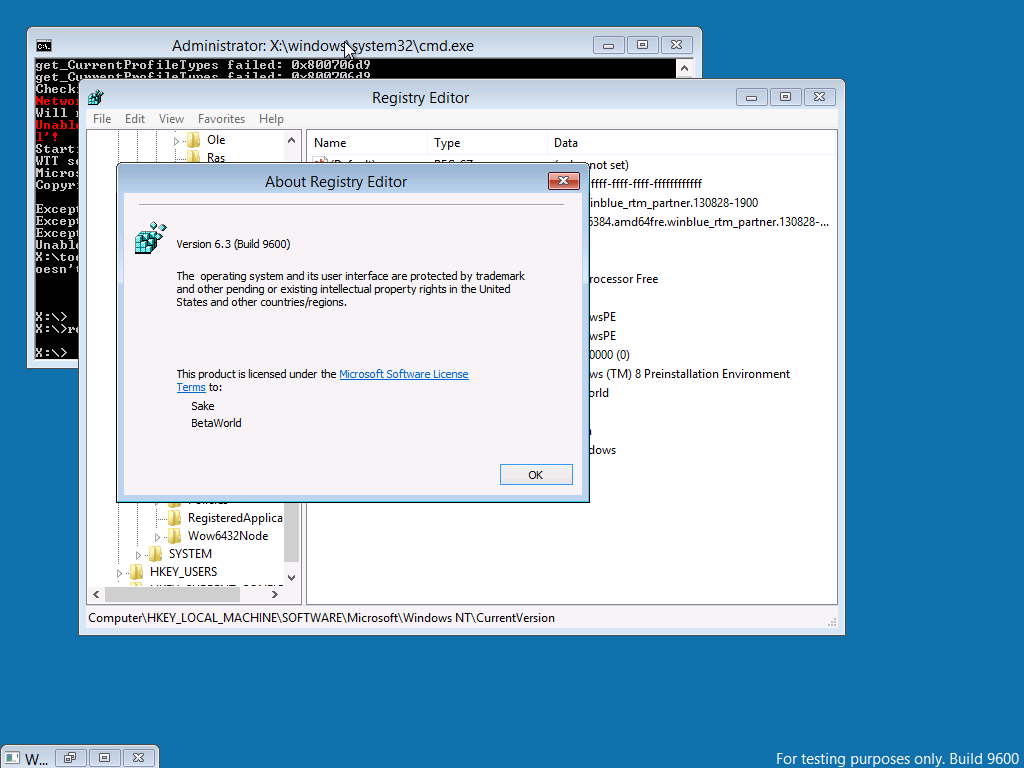The image size is (1024, 768).
Task: Select the Wow6432Node tree item label
Action: 228,536
